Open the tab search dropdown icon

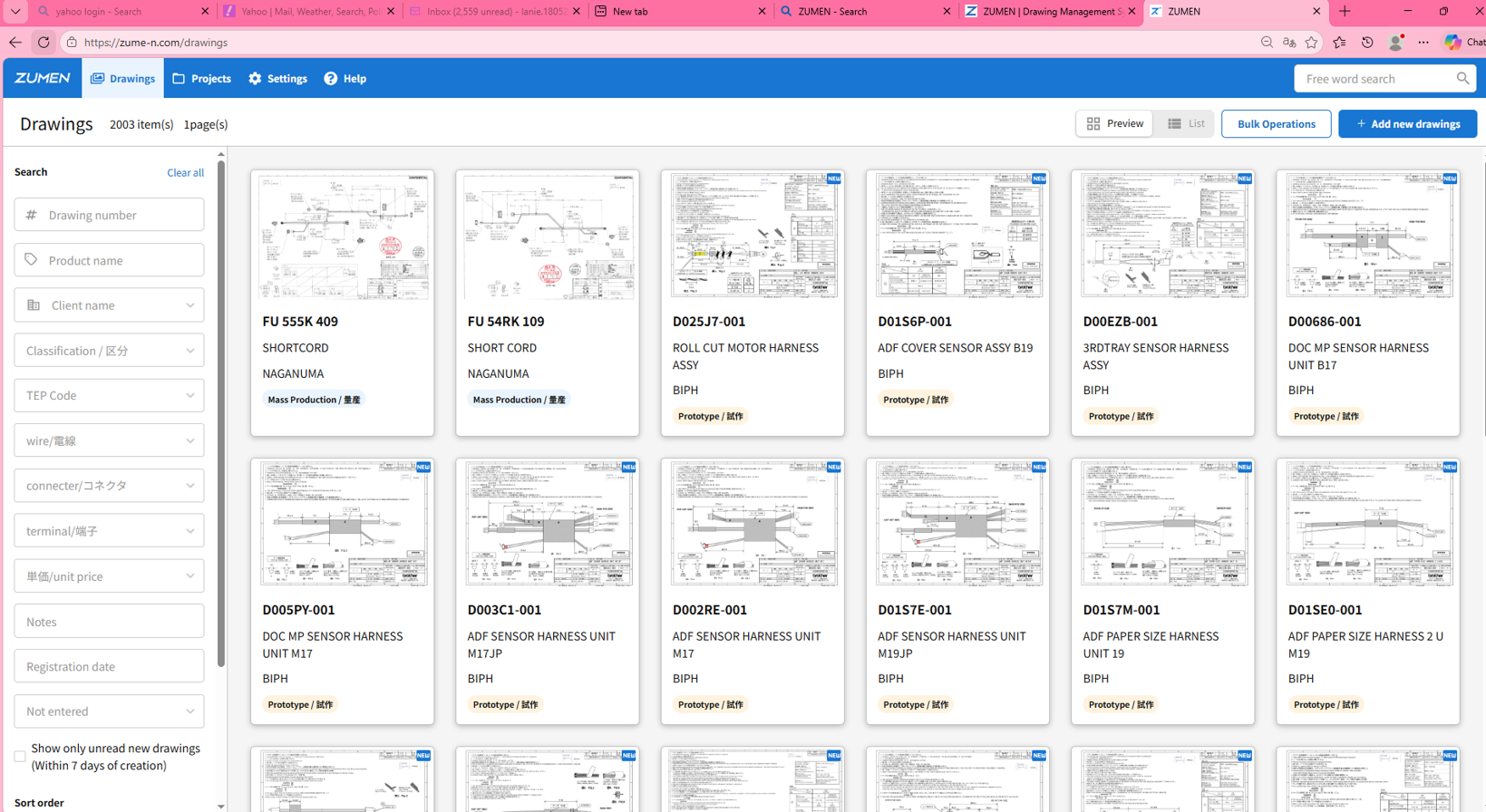(x=15, y=12)
